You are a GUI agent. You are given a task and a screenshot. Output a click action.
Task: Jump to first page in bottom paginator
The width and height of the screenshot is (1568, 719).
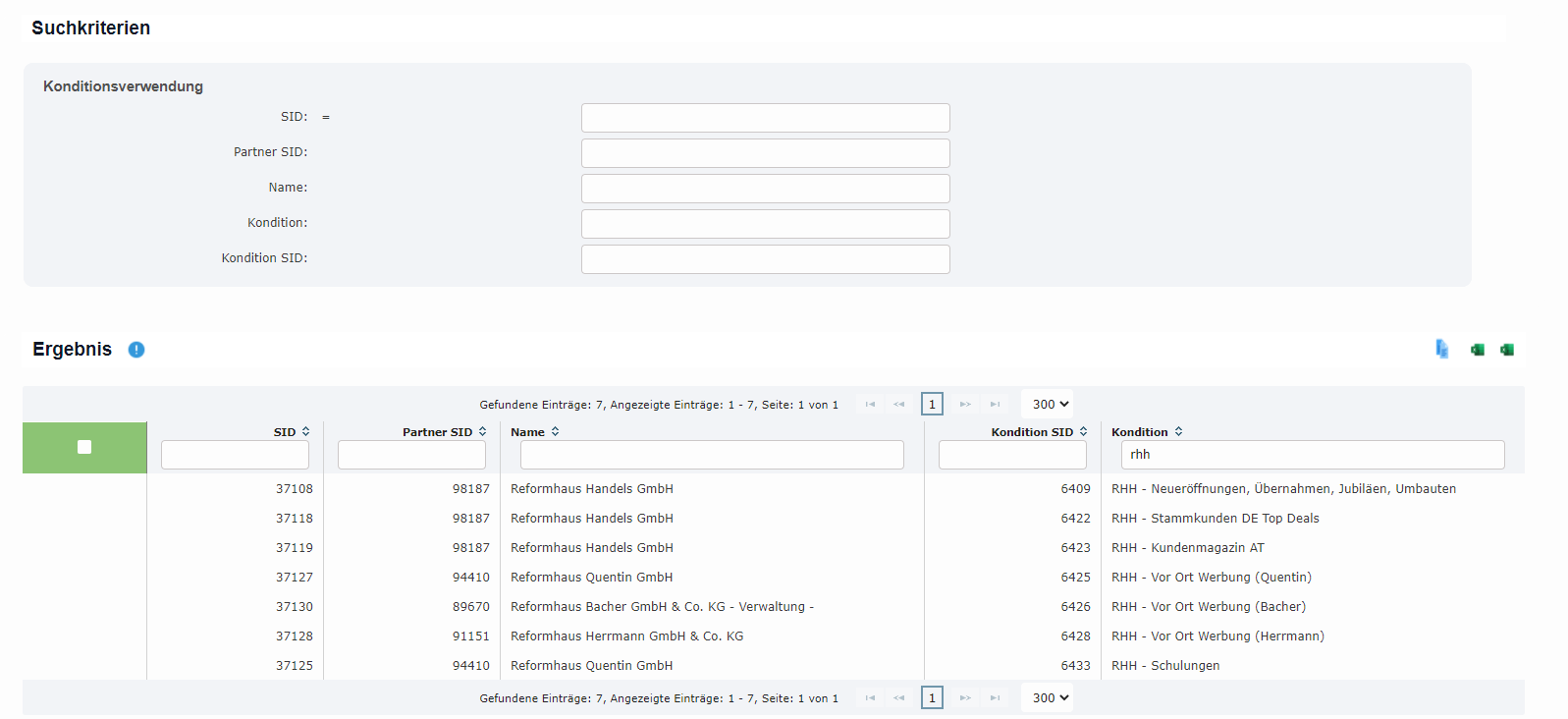(870, 698)
